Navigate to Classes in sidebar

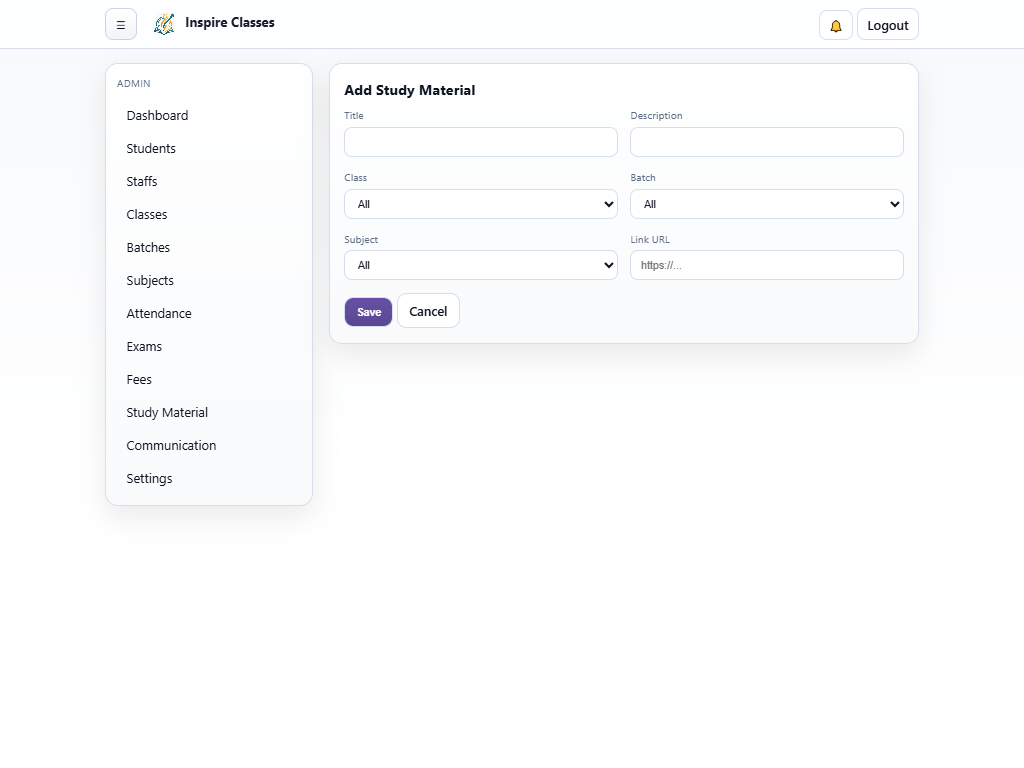click(147, 215)
